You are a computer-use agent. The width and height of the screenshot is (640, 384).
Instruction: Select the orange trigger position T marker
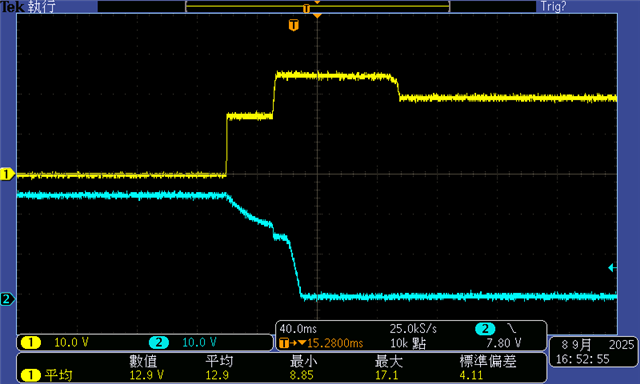point(293,25)
